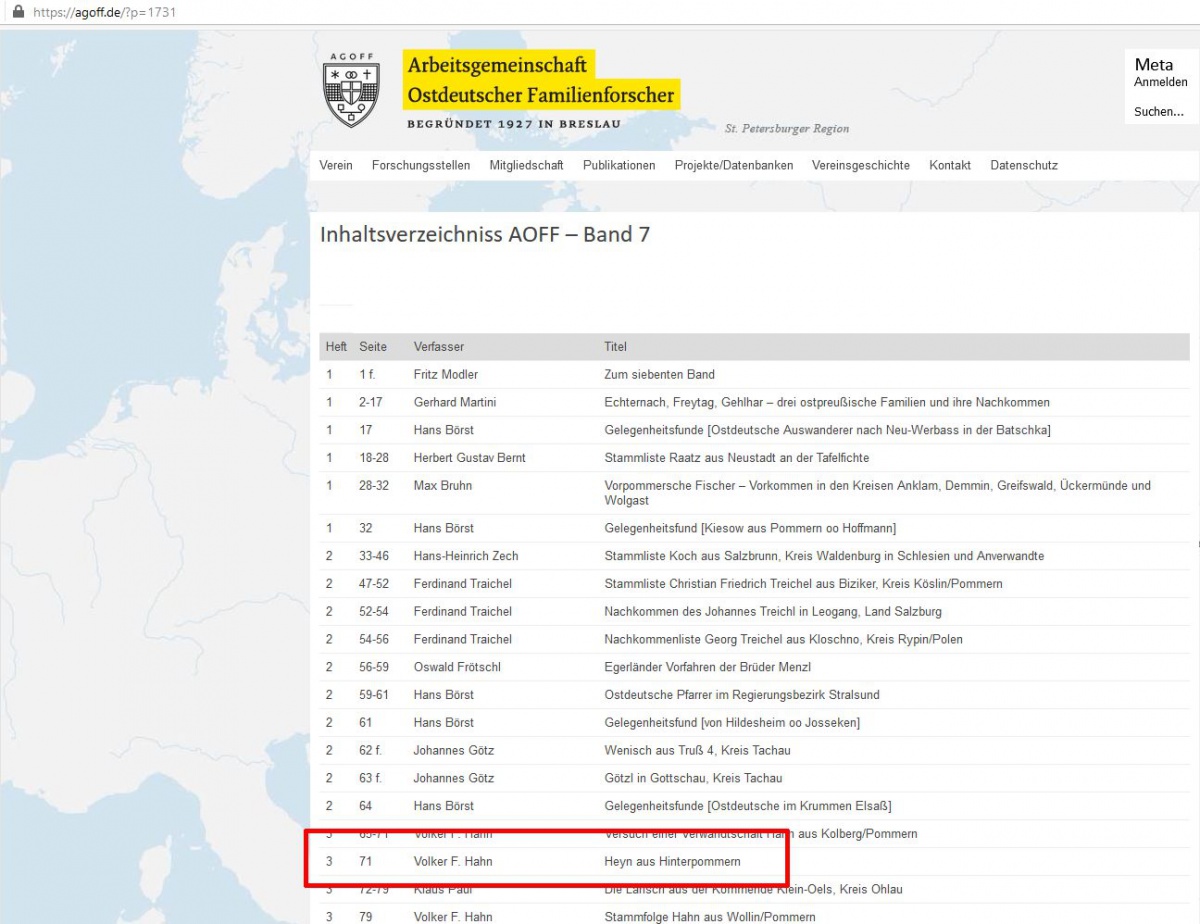Screen dimensions: 1200x924
Task: Open the Datenschutz page
Action: click(1023, 165)
